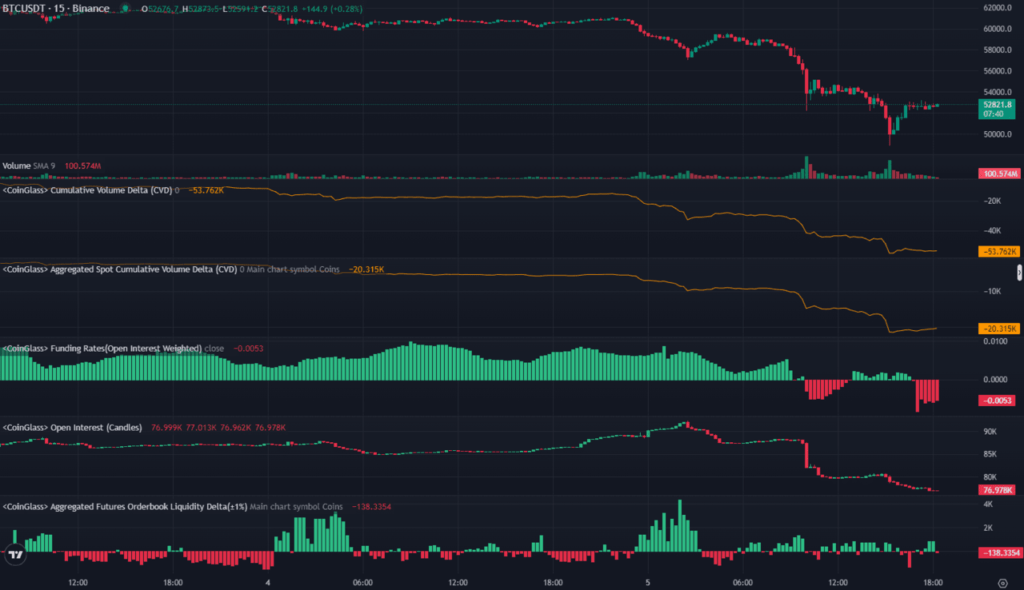Click the 58000.0 price scale label
This screenshot has width=1024, height=590.
click(997, 50)
